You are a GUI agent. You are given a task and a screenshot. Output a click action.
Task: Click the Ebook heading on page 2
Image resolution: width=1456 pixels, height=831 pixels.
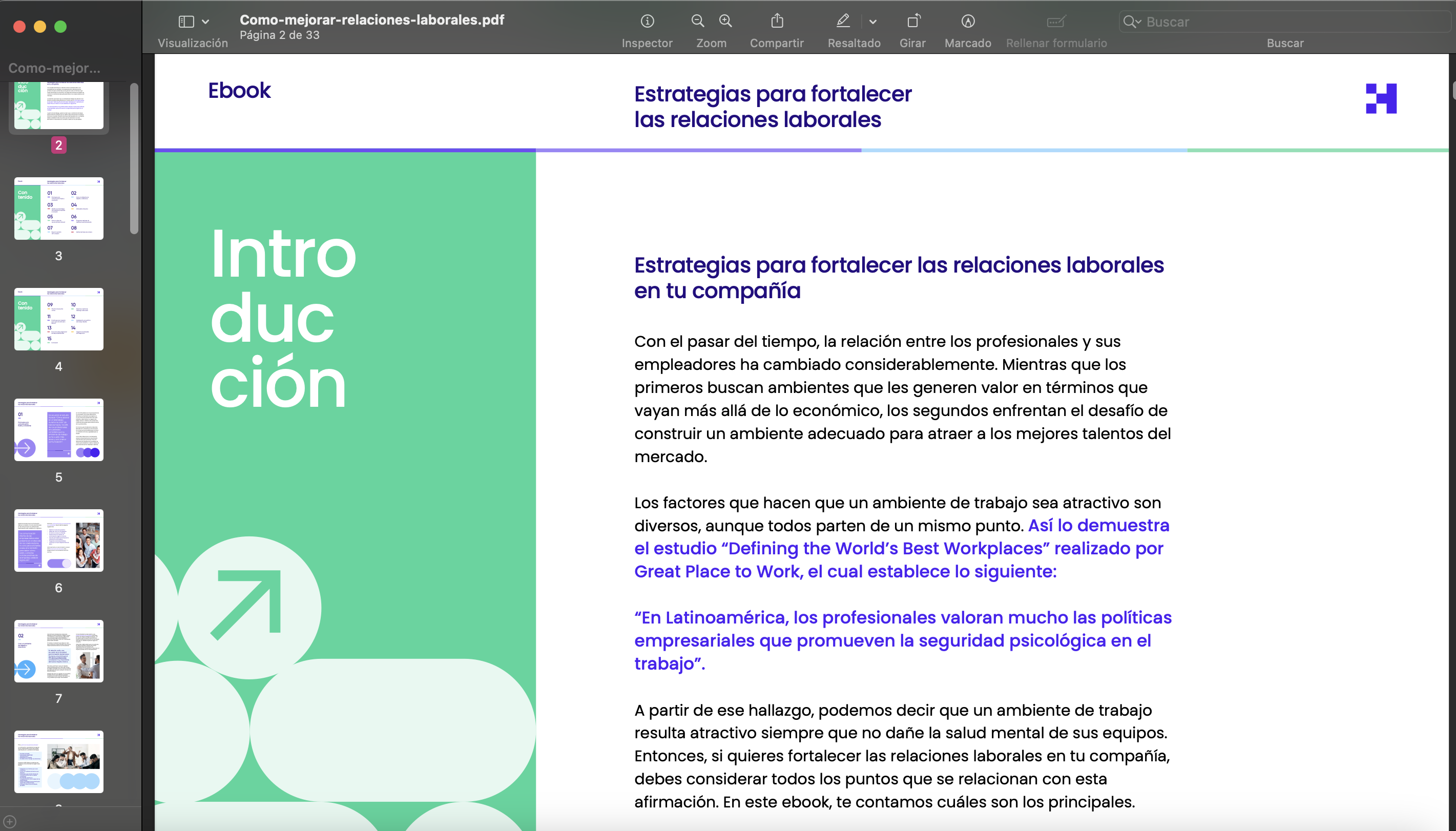point(240,90)
